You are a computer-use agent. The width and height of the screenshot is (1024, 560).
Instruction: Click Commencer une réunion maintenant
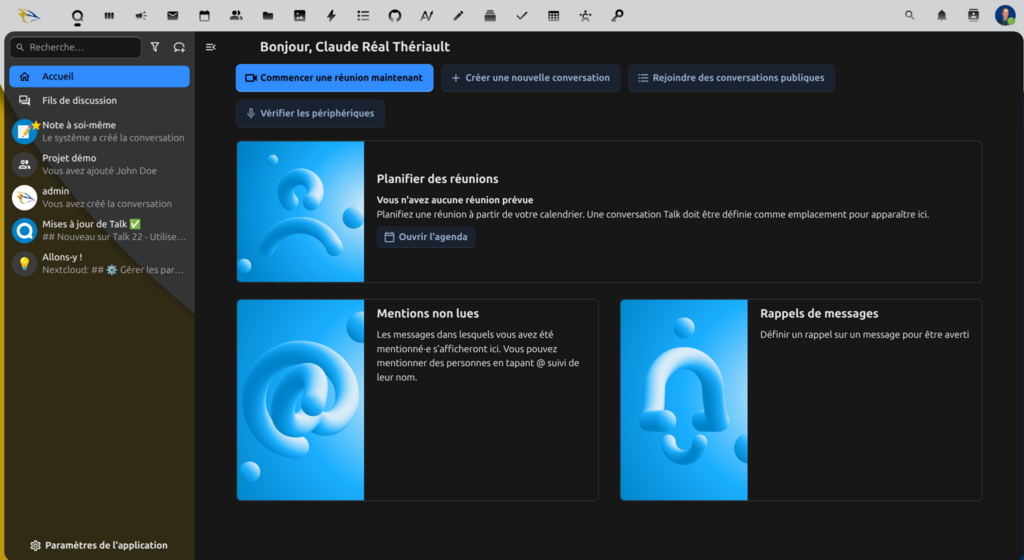334,78
